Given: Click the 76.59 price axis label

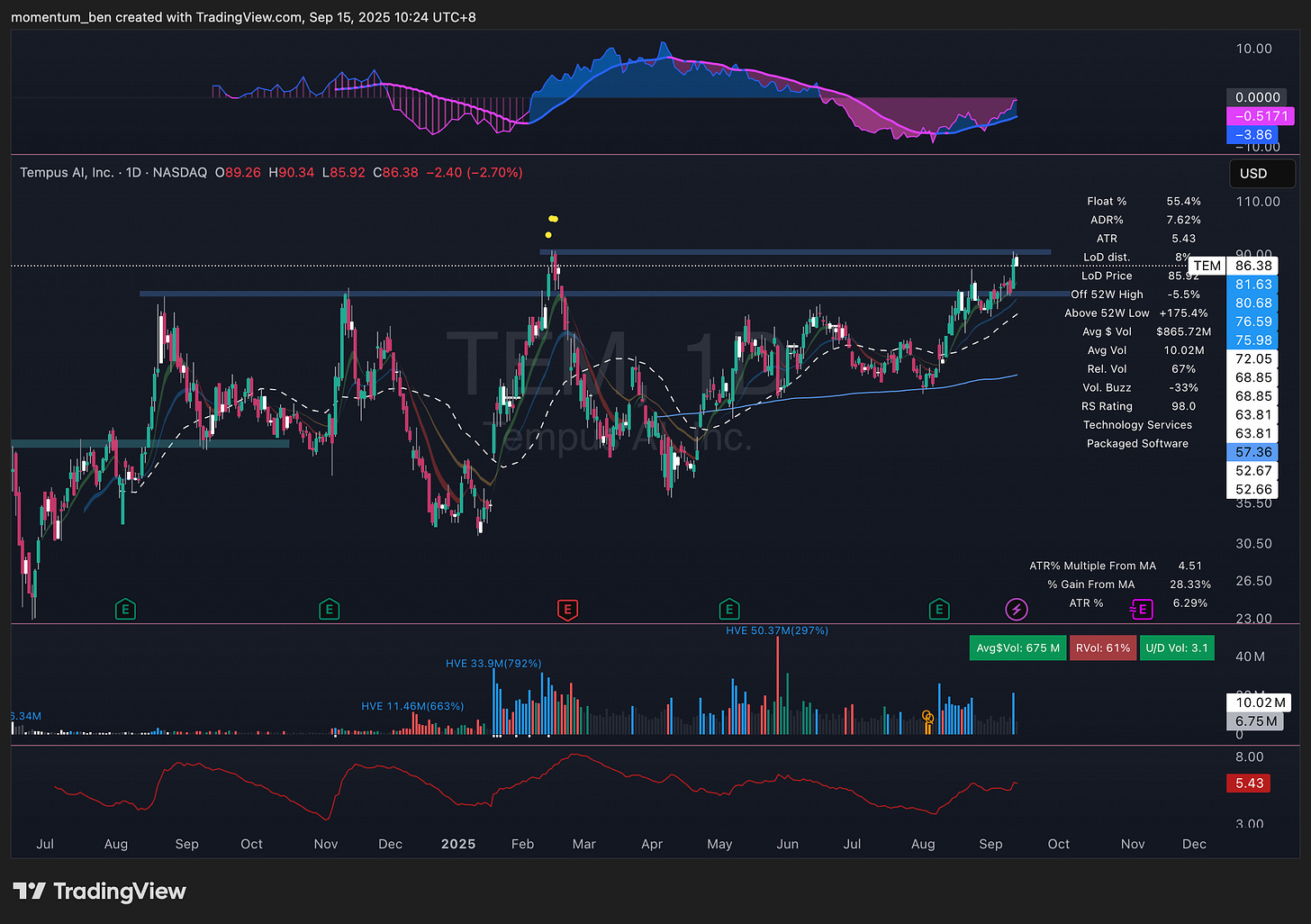Looking at the screenshot, I should [x=1252, y=322].
